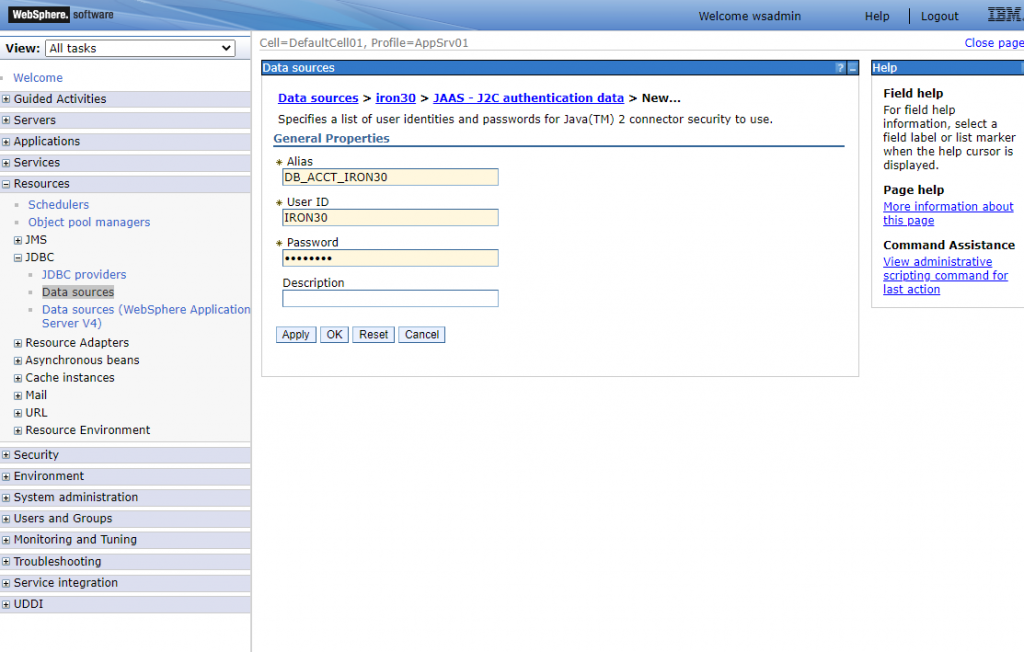Expand the JMS node

18,240
